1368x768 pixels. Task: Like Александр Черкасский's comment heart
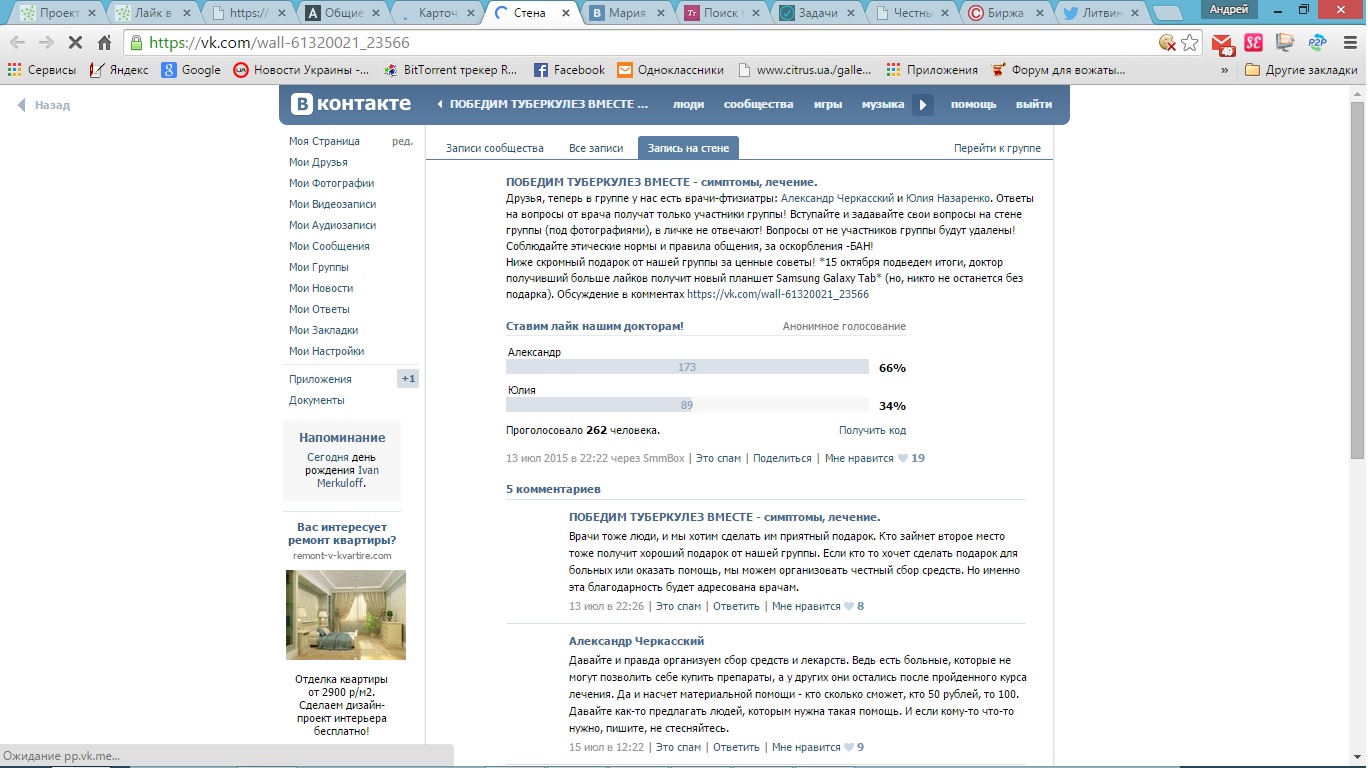pos(849,748)
